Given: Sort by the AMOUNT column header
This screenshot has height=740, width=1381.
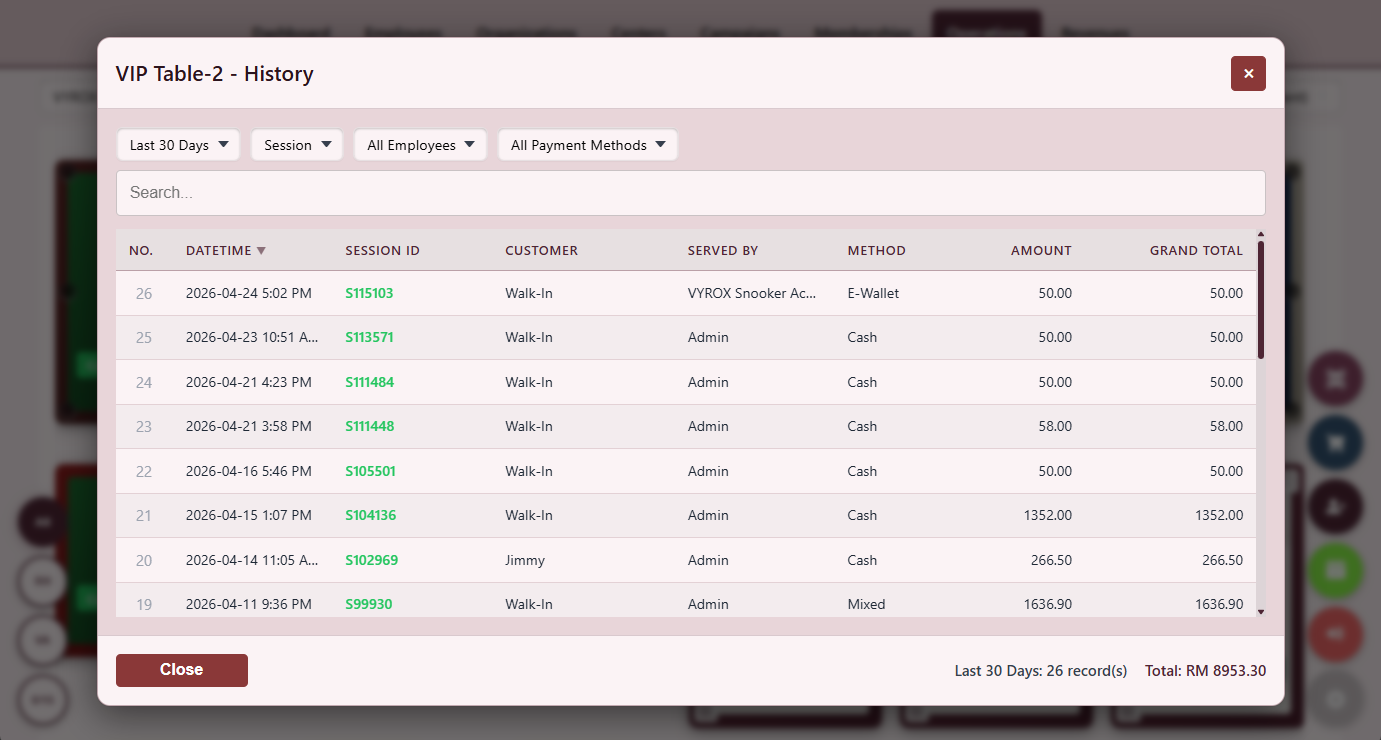Looking at the screenshot, I should coord(1041,251).
